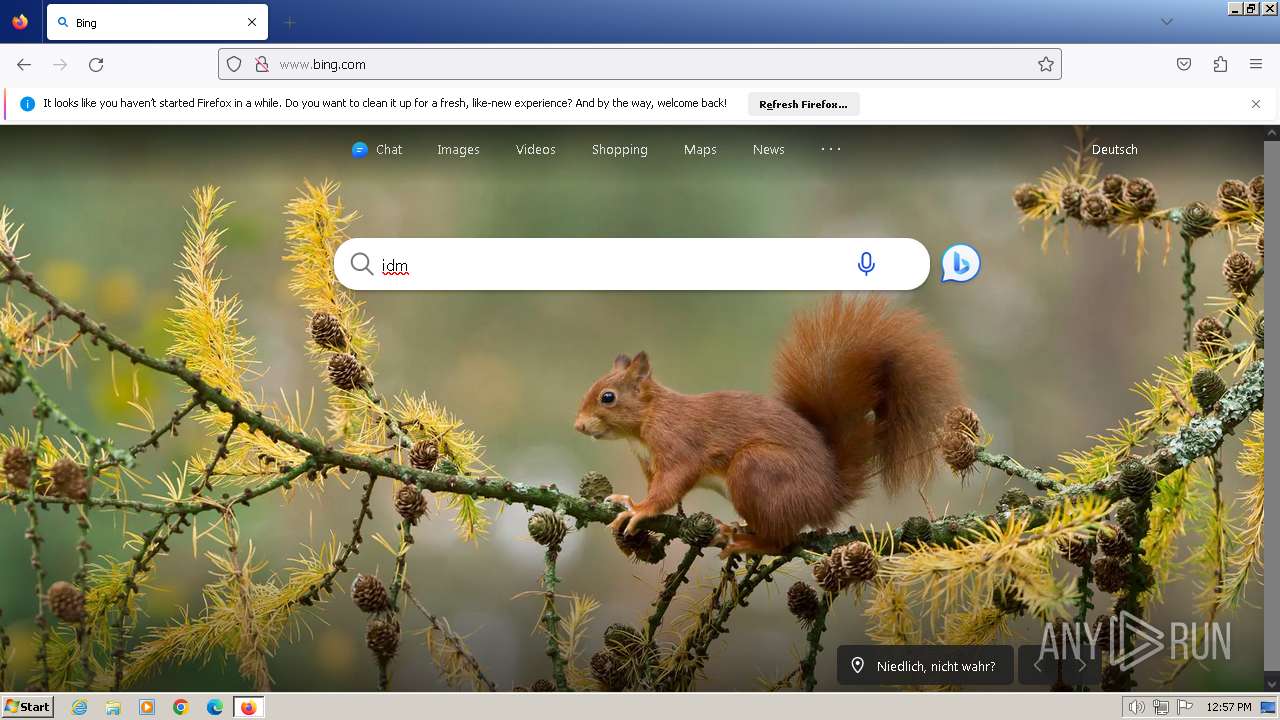Open the network tray icon

[1160, 707]
